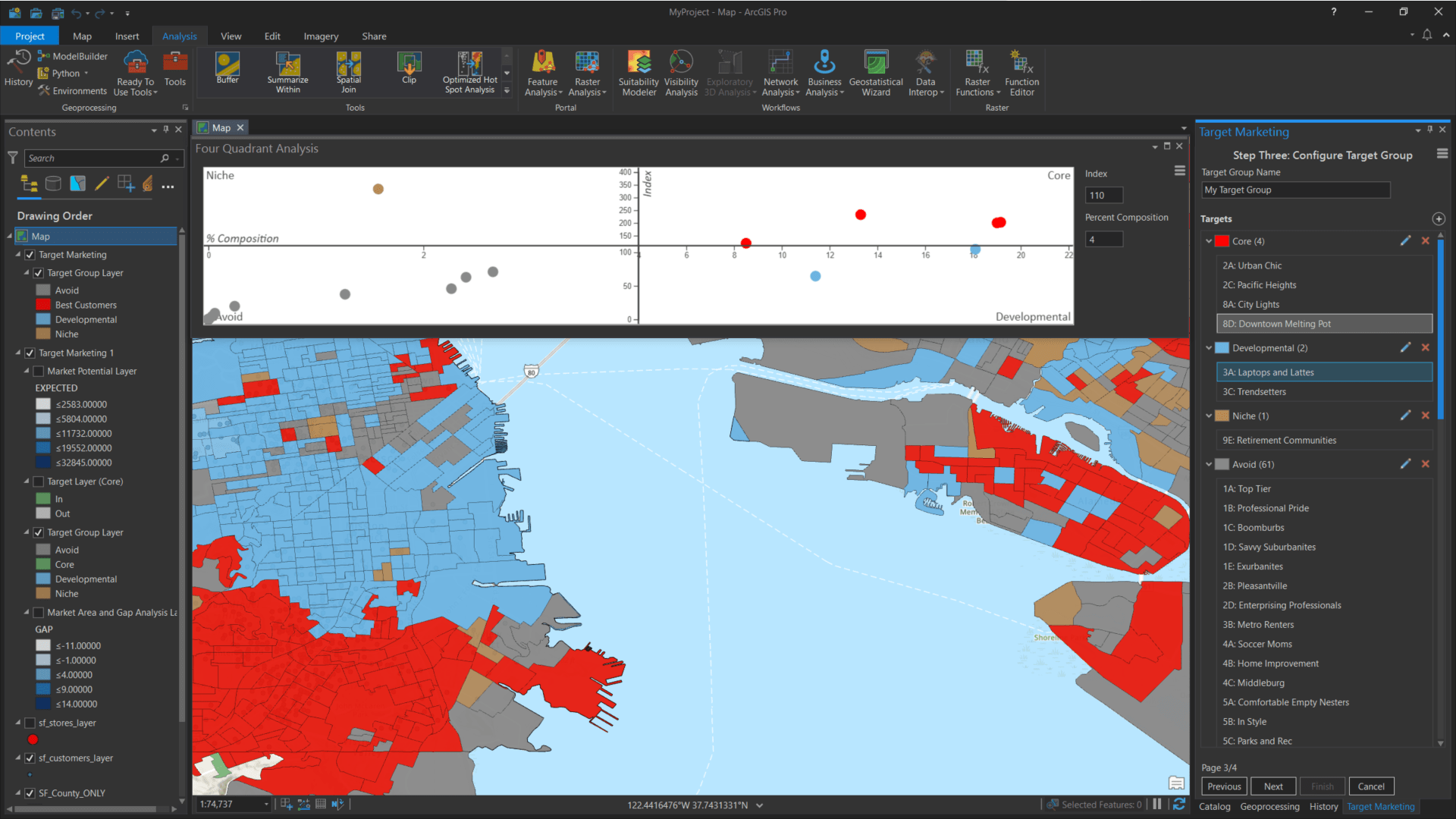Go to Previous wizard step
1456x819 pixels.
pyautogui.click(x=1224, y=787)
